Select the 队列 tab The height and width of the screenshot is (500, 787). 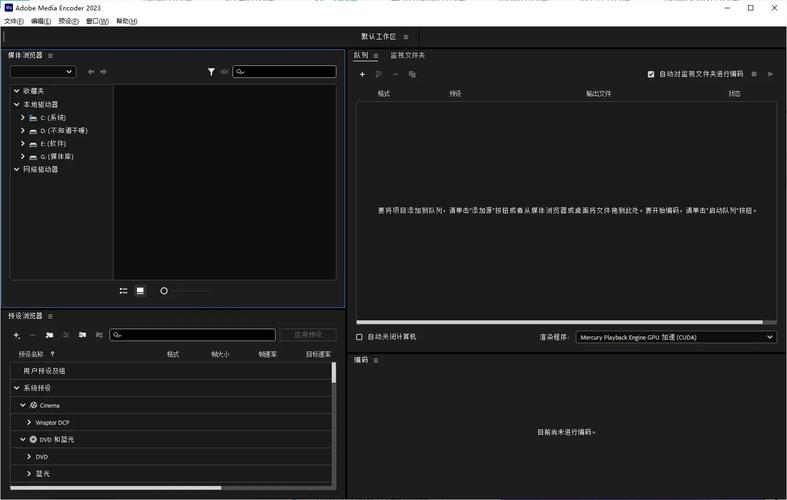361,55
